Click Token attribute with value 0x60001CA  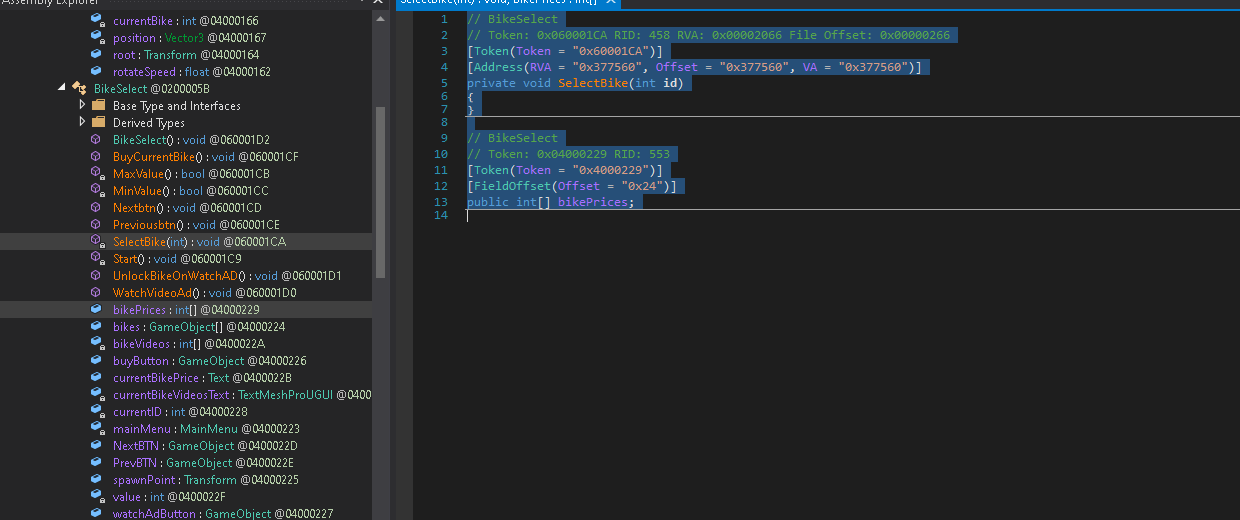click(x=564, y=51)
